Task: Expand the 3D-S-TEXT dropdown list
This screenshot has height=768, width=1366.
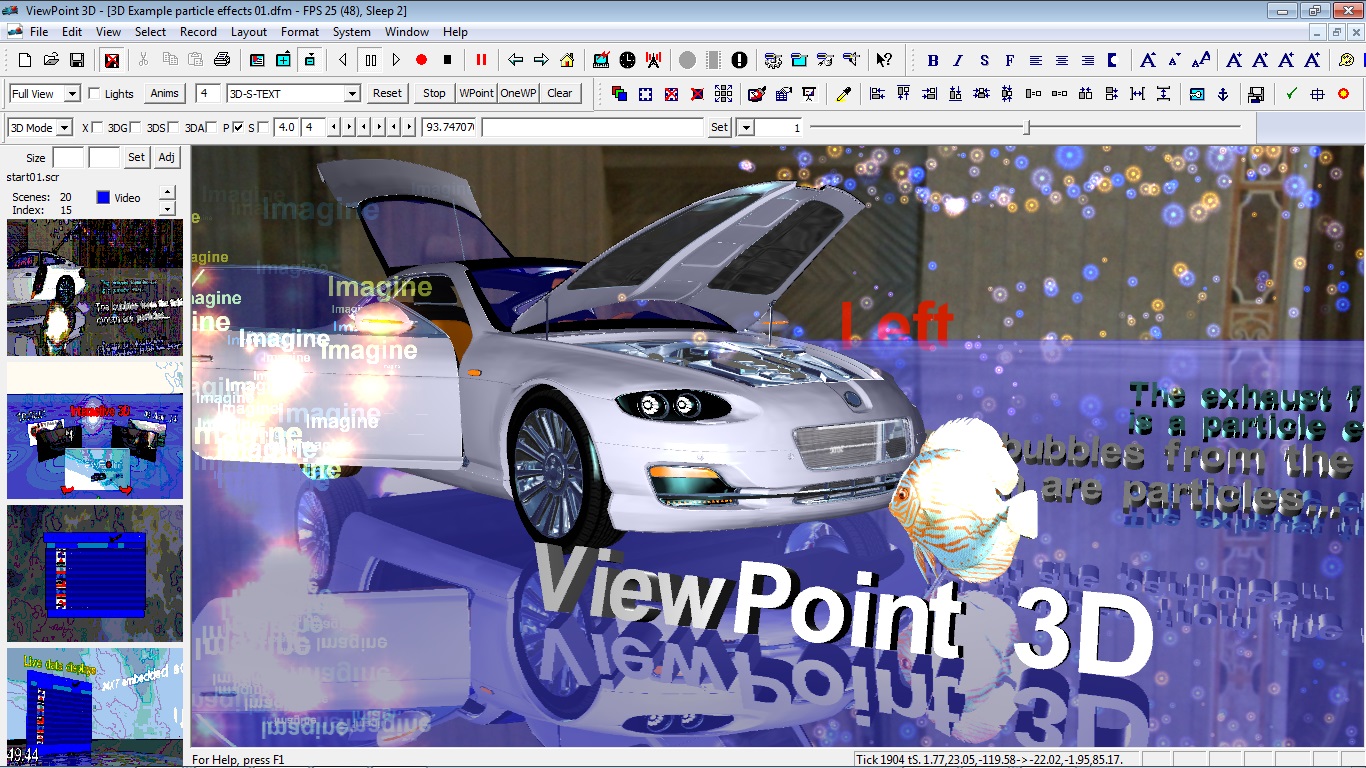Action: 352,94
